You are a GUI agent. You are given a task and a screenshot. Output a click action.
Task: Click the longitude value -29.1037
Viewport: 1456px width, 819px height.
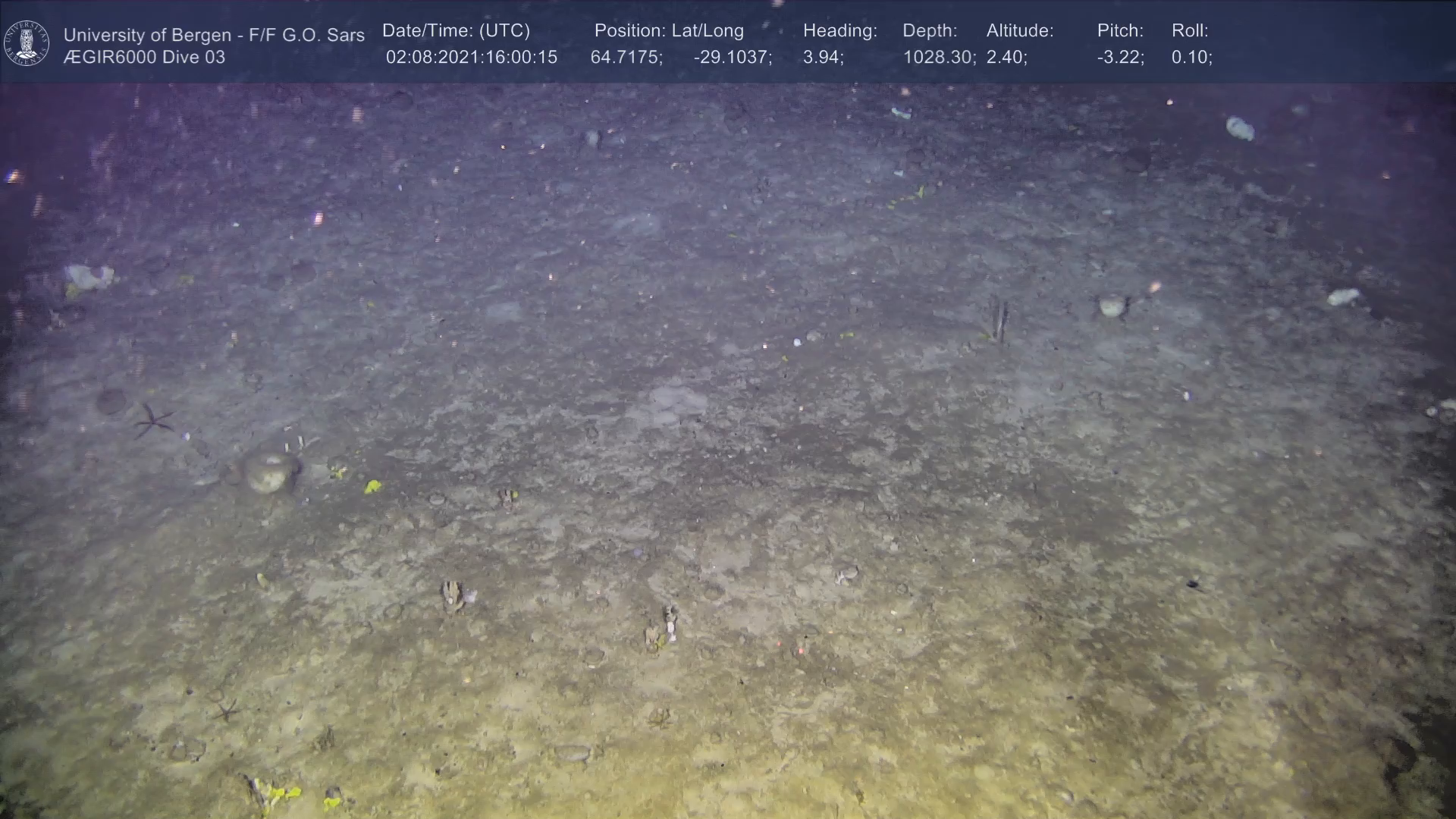732,58
